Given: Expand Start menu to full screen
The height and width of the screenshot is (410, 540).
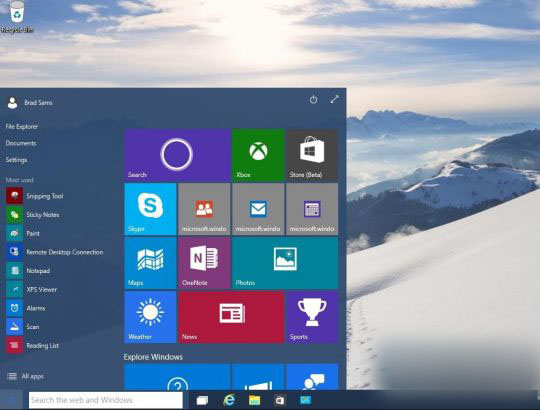Looking at the screenshot, I should point(334,99).
